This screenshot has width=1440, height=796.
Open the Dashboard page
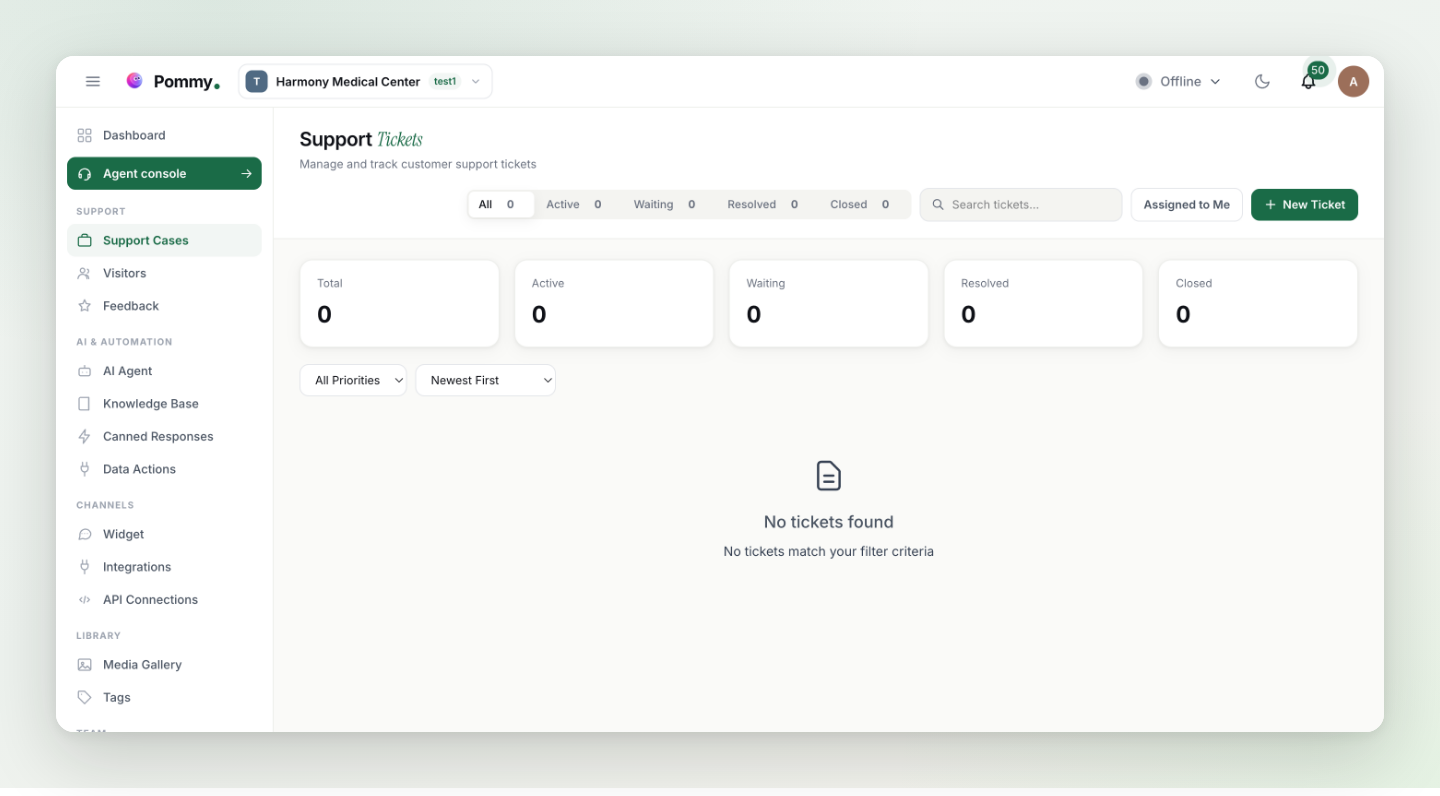tap(164, 135)
